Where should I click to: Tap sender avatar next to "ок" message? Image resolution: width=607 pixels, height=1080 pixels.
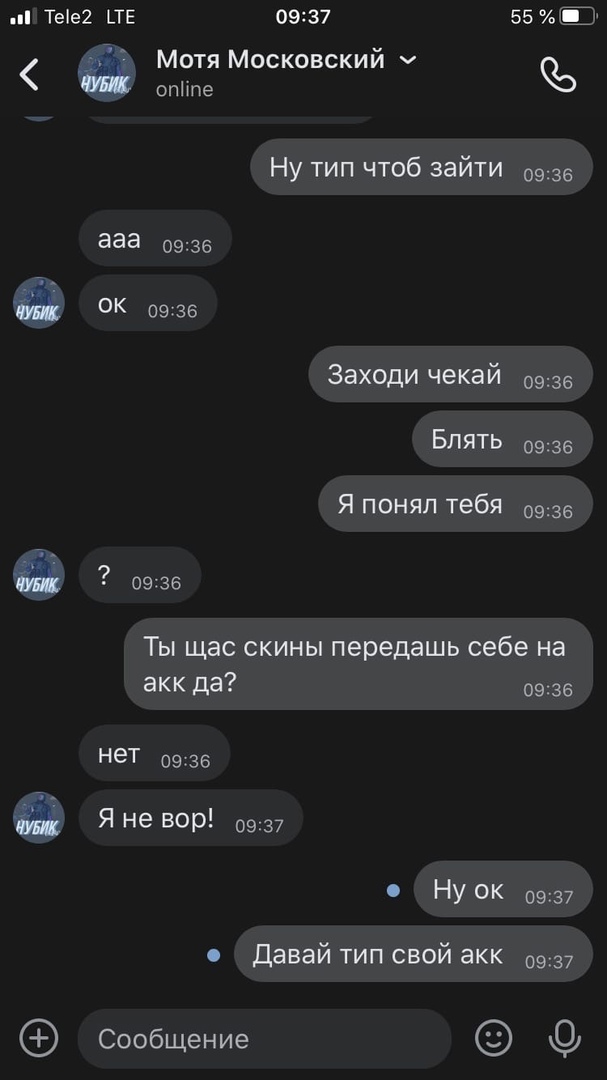point(39,303)
